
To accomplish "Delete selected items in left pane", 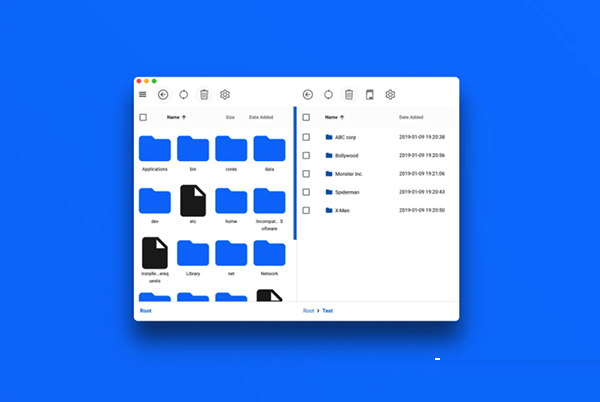I will coord(204,94).
